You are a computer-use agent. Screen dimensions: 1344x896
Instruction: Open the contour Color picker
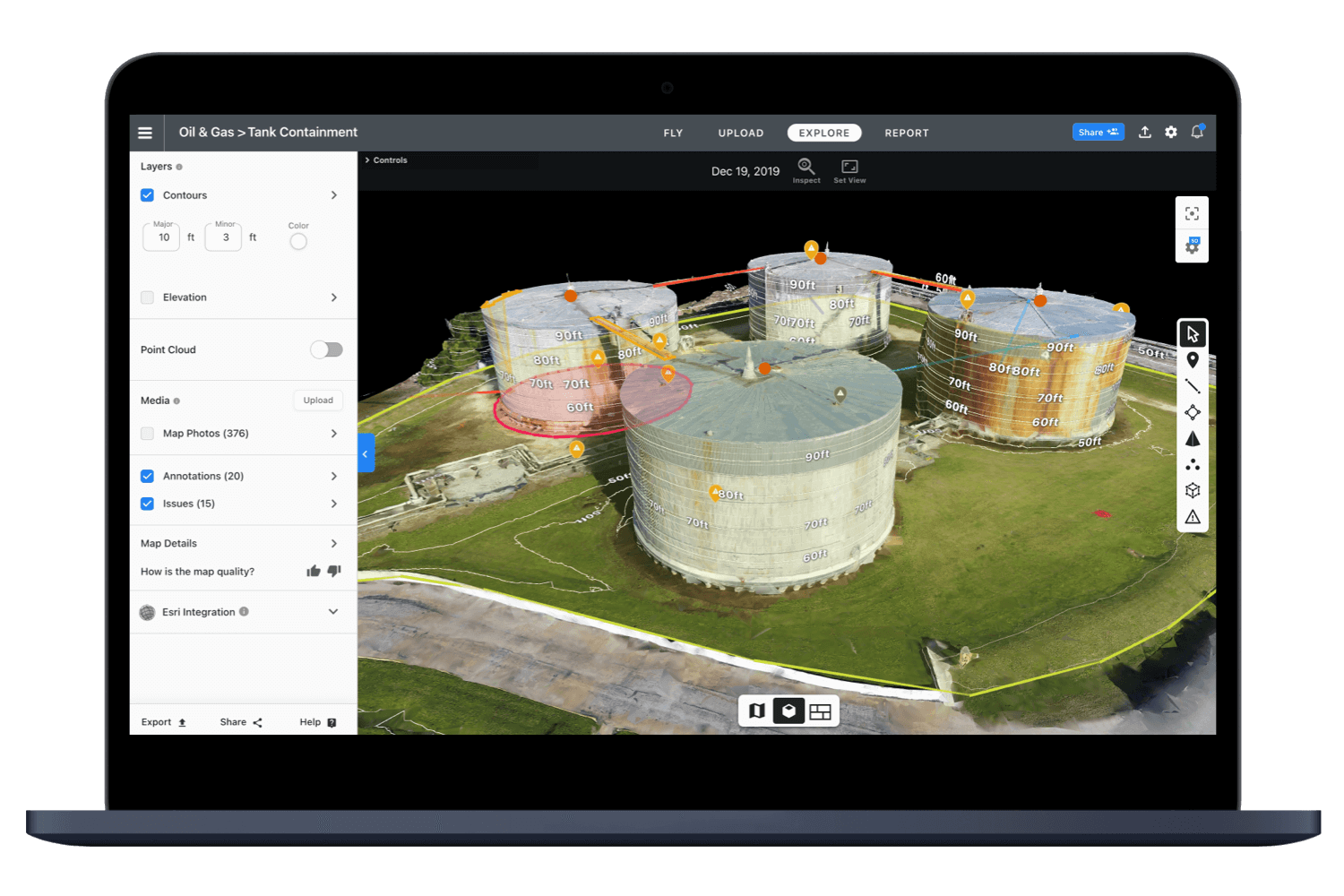(298, 240)
